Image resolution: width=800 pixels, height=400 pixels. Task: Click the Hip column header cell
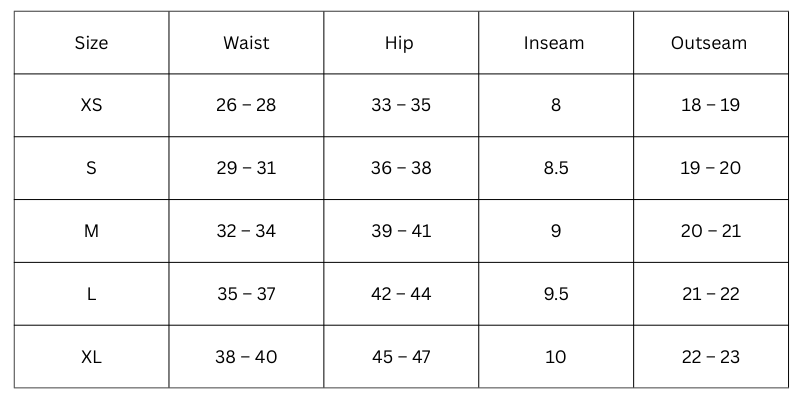(399, 43)
